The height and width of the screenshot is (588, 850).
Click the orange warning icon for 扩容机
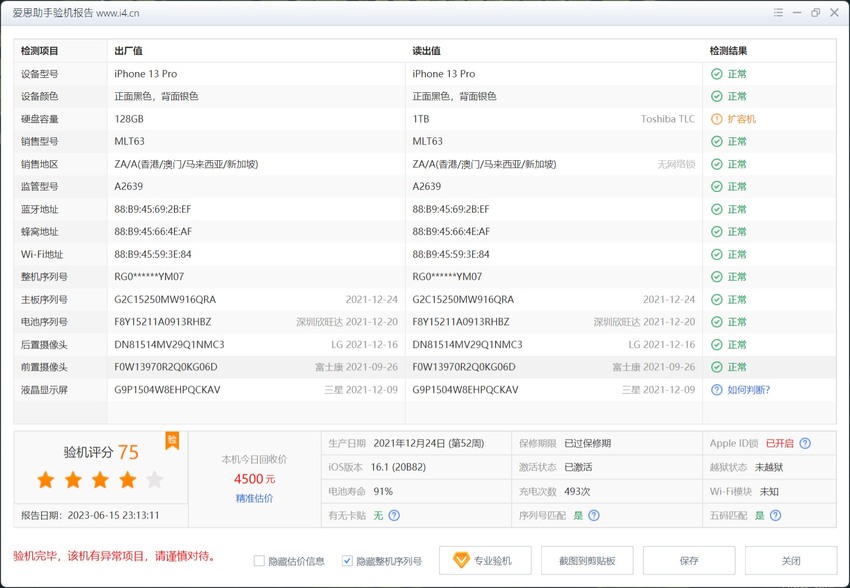pos(717,119)
